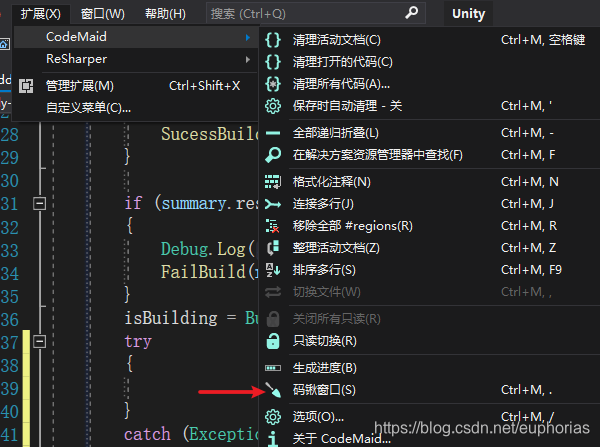Choose 在解决方案资源管理器中查找(F) command
The height and width of the screenshot is (447, 600).
[429, 155]
